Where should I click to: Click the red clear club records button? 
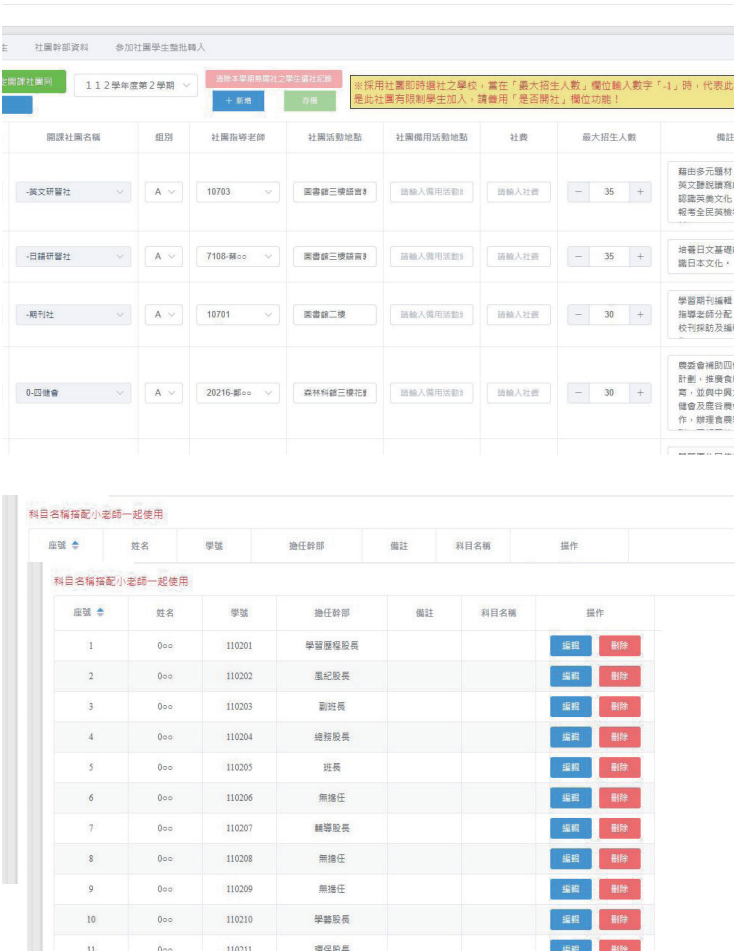274,79
